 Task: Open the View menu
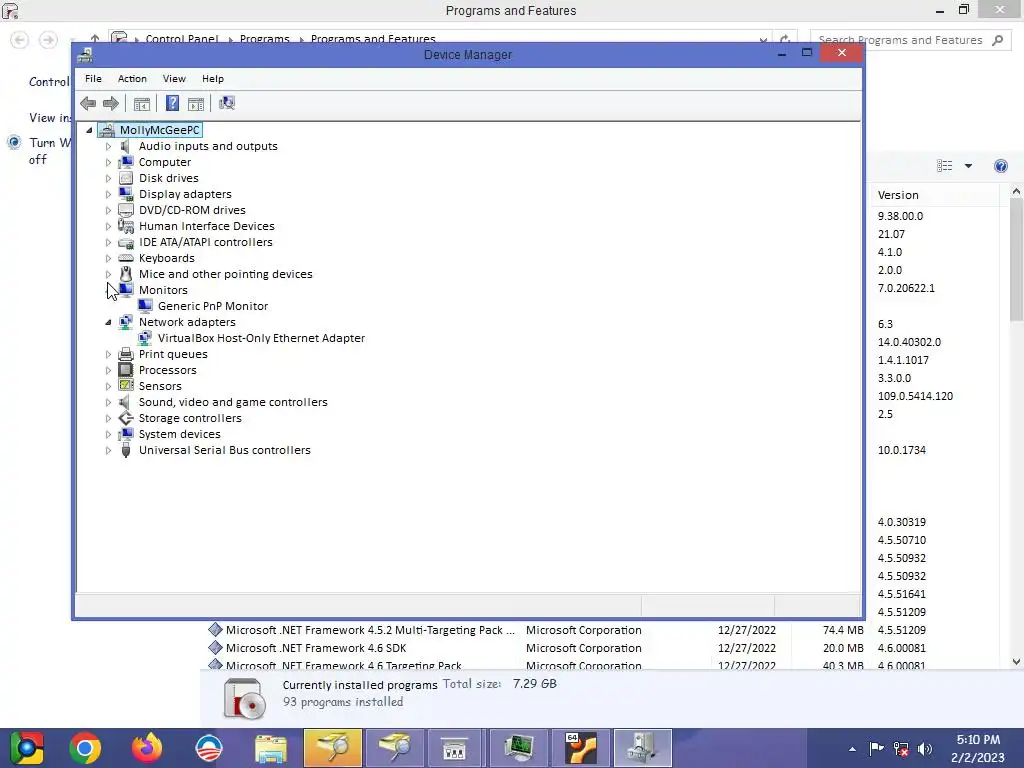[174, 78]
